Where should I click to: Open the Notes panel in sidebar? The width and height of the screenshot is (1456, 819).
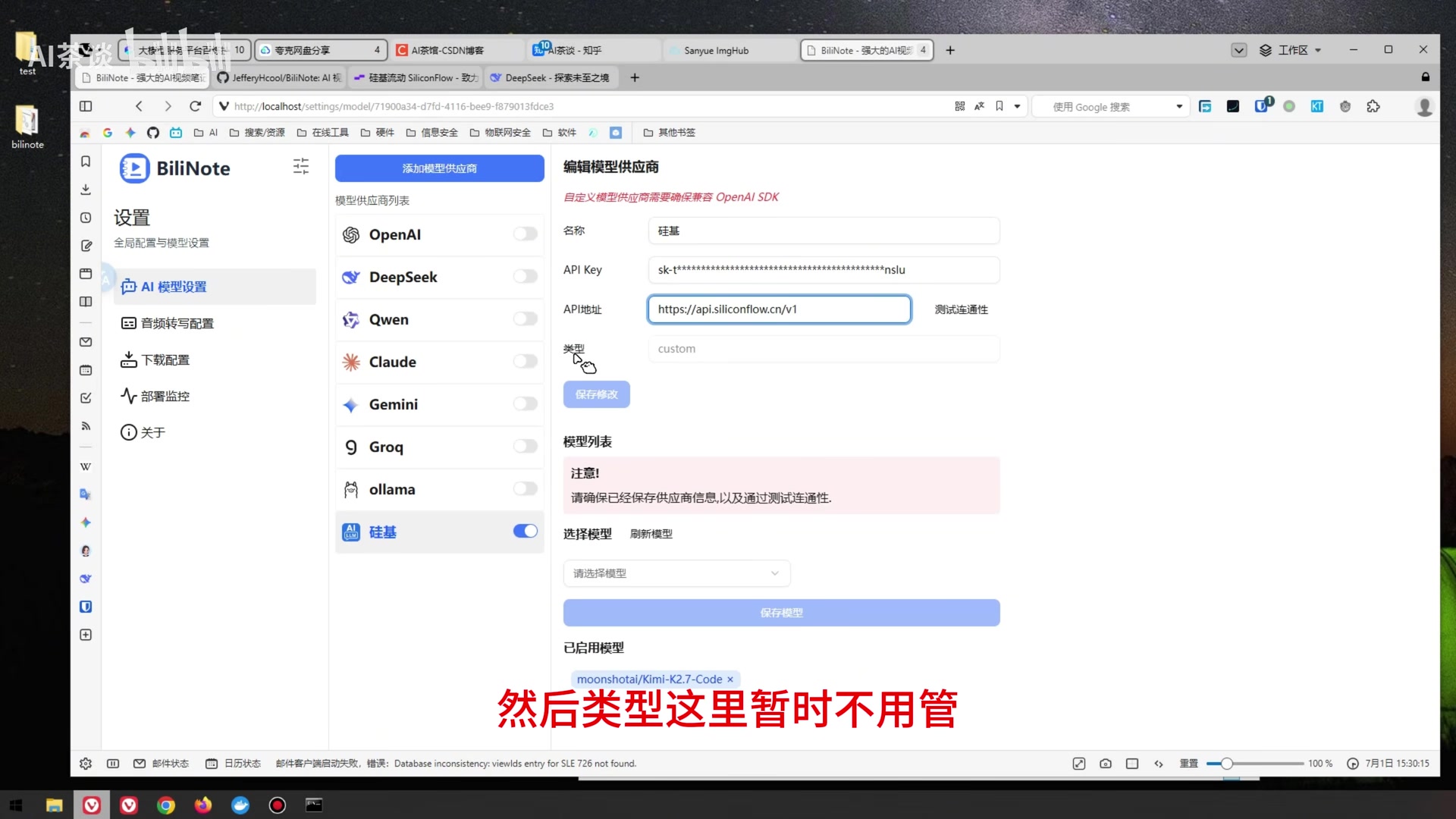tap(86, 246)
